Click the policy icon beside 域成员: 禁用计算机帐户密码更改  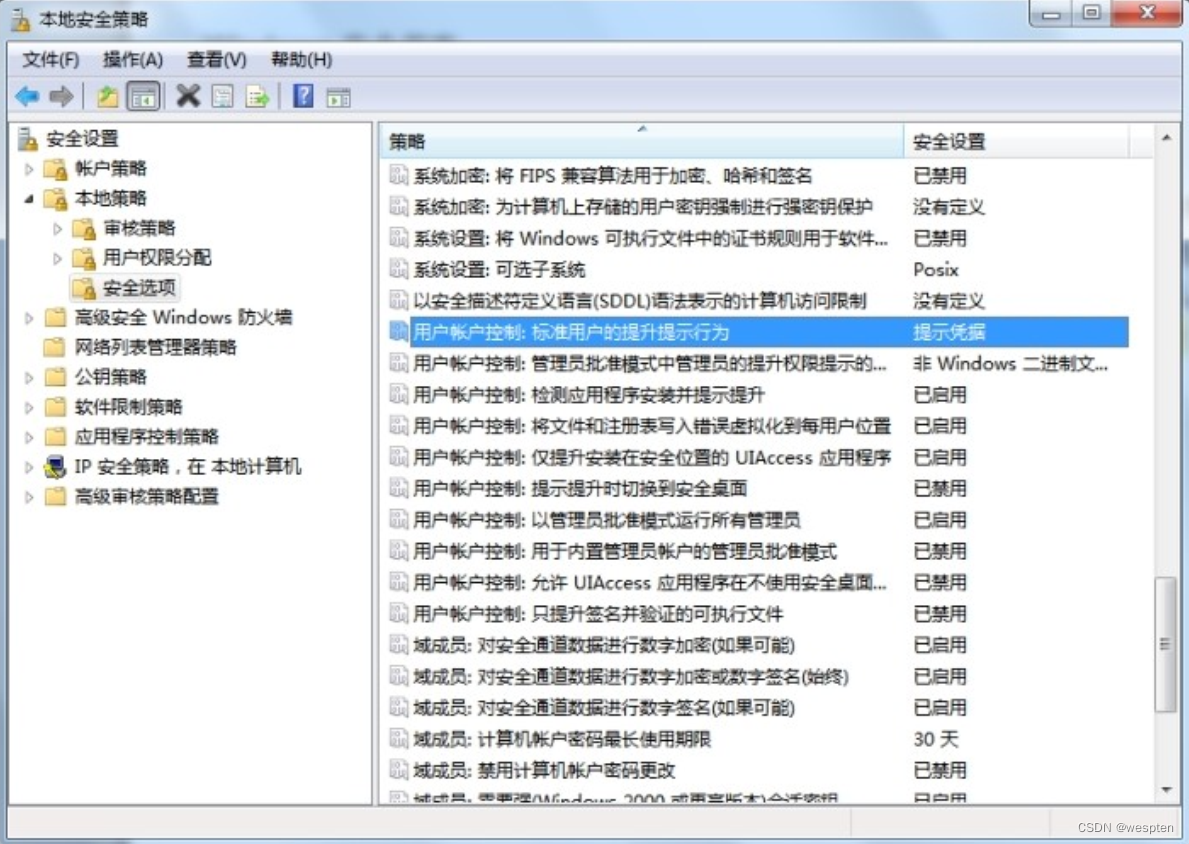(x=398, y=770)
